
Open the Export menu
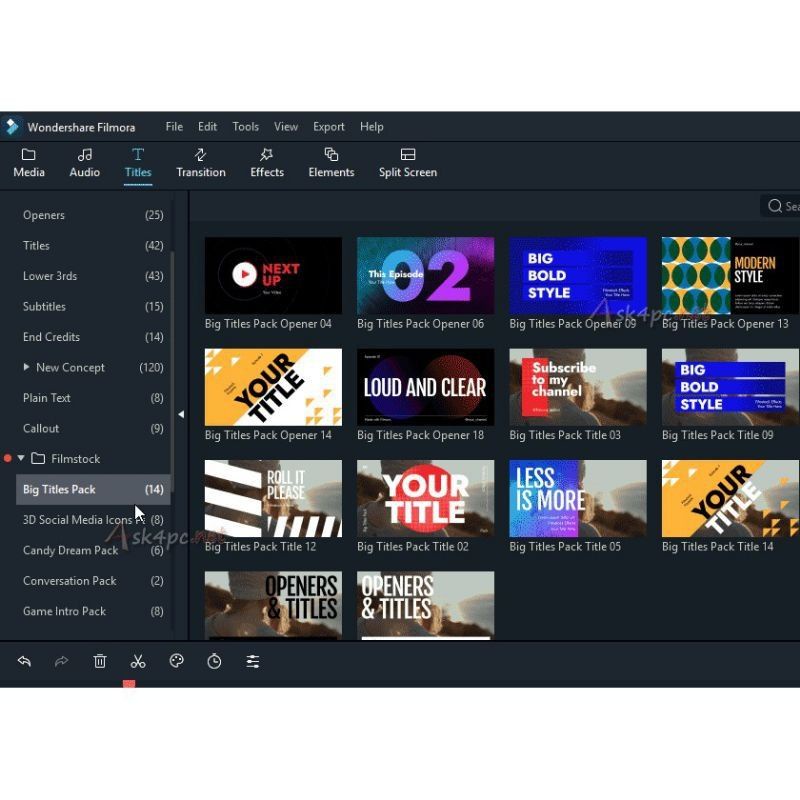(328, 127)
